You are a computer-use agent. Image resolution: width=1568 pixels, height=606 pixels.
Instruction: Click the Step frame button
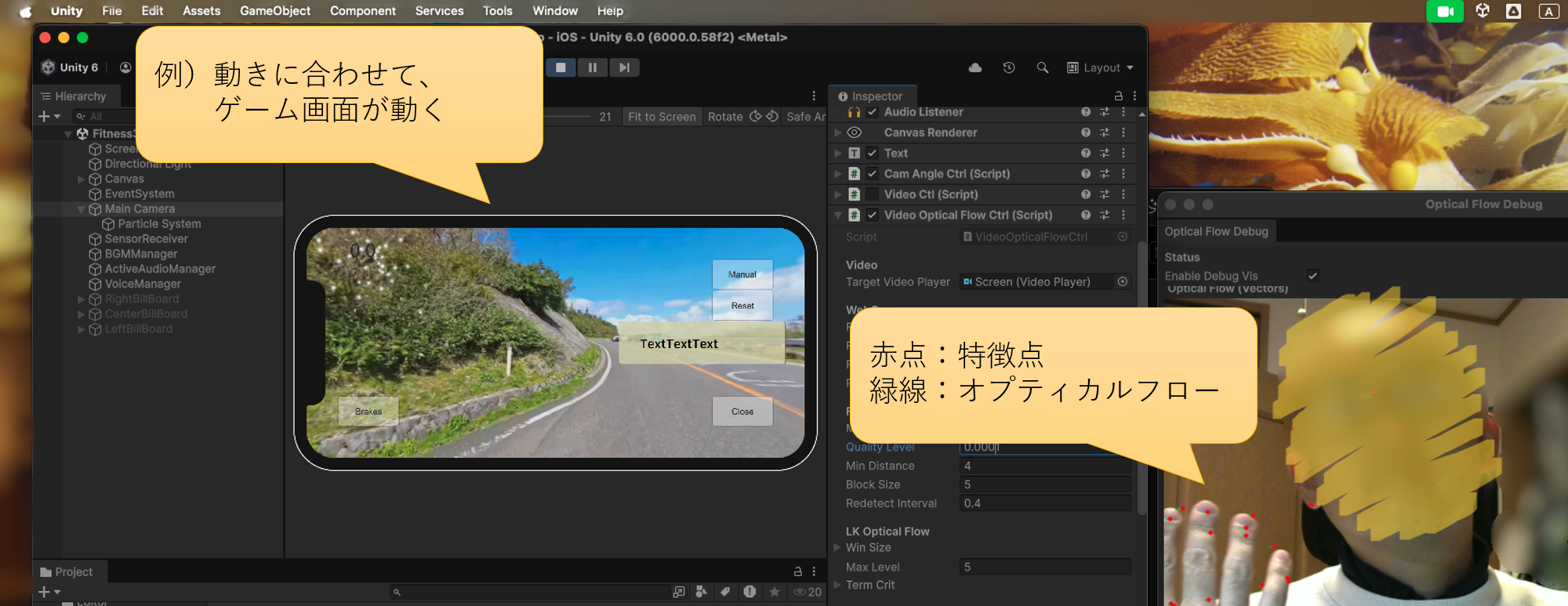point(624,67)
